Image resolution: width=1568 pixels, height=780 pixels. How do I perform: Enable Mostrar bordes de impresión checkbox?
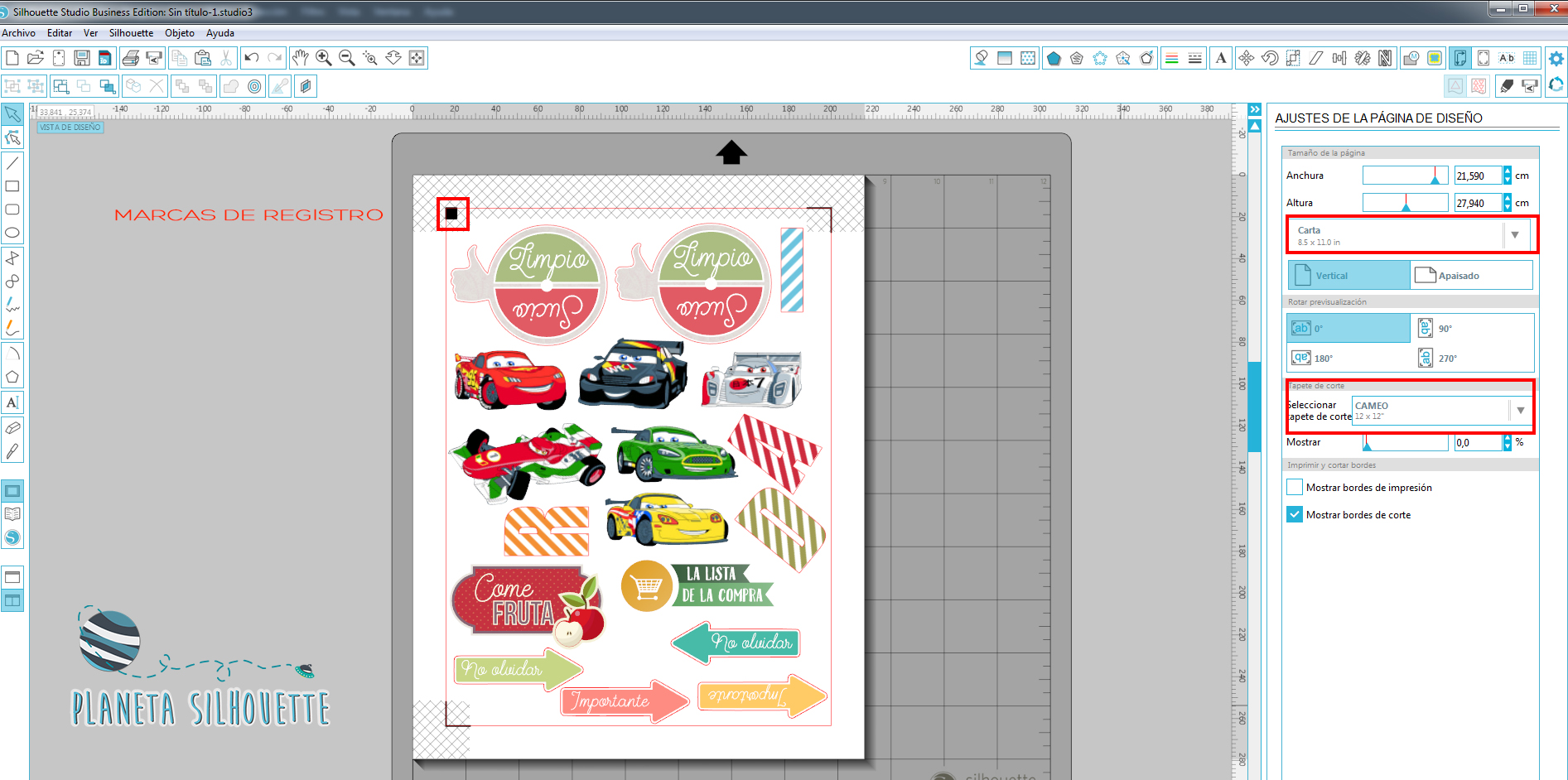pos(1295,487)
